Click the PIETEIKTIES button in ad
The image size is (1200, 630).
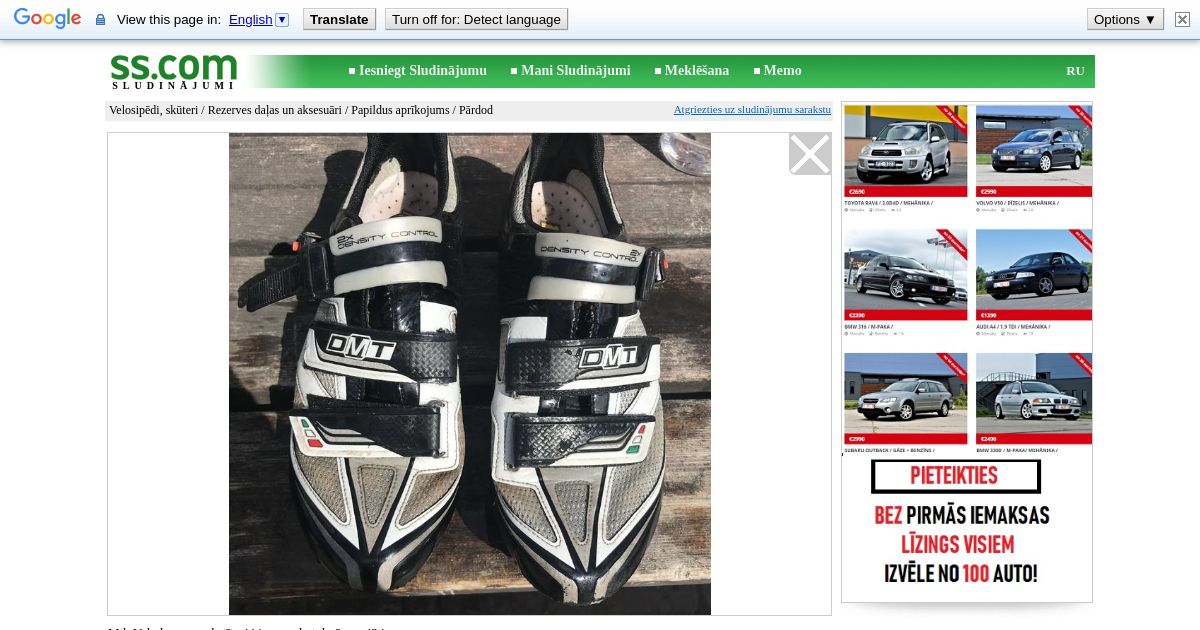coord(955,476)
